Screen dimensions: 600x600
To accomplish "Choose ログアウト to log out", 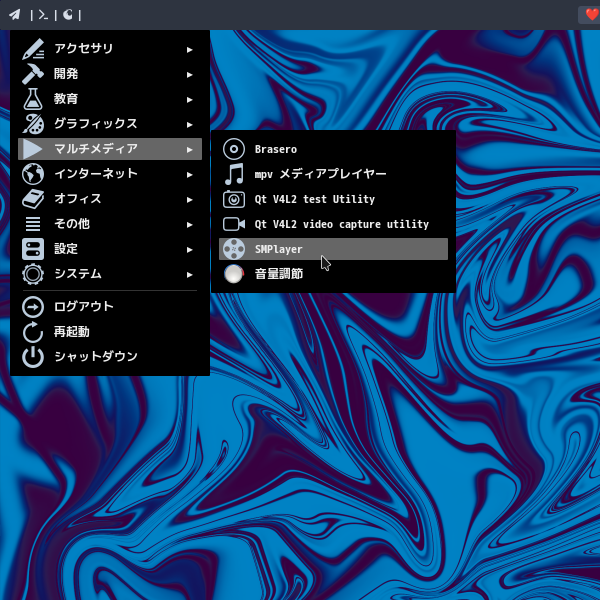I will [x=110, y=307].
